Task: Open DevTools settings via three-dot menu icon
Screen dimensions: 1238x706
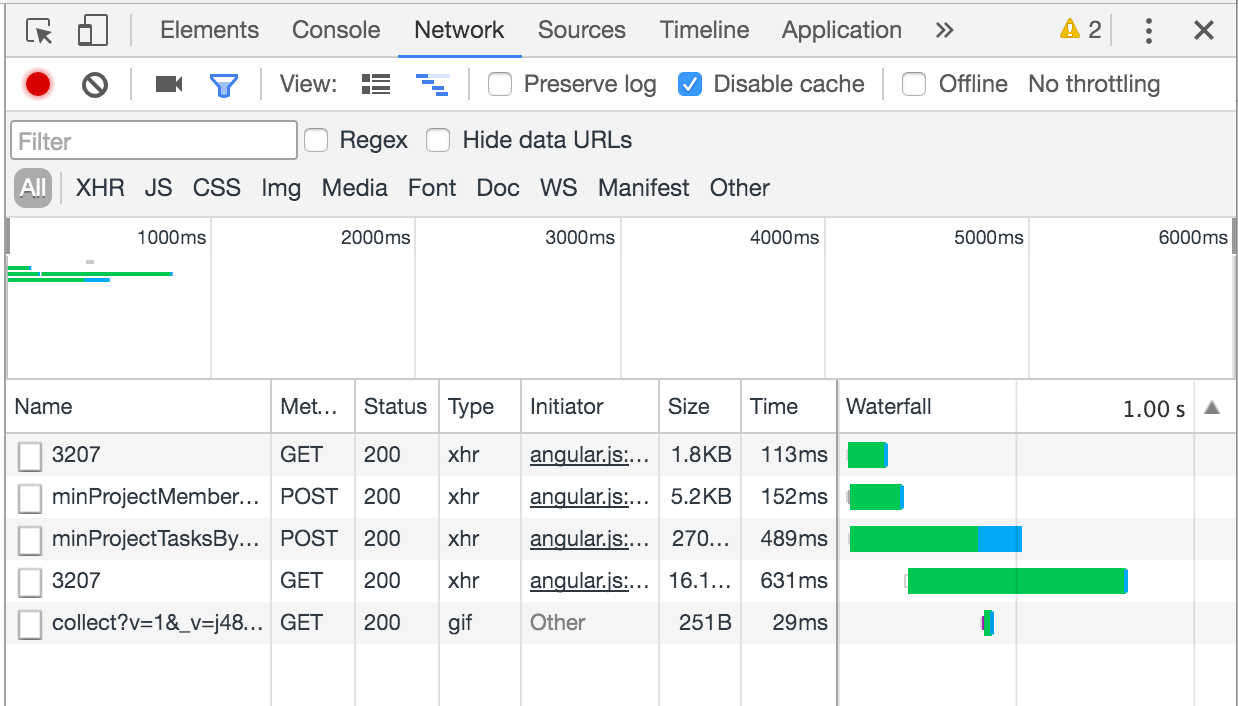Action: (1148, 30)
